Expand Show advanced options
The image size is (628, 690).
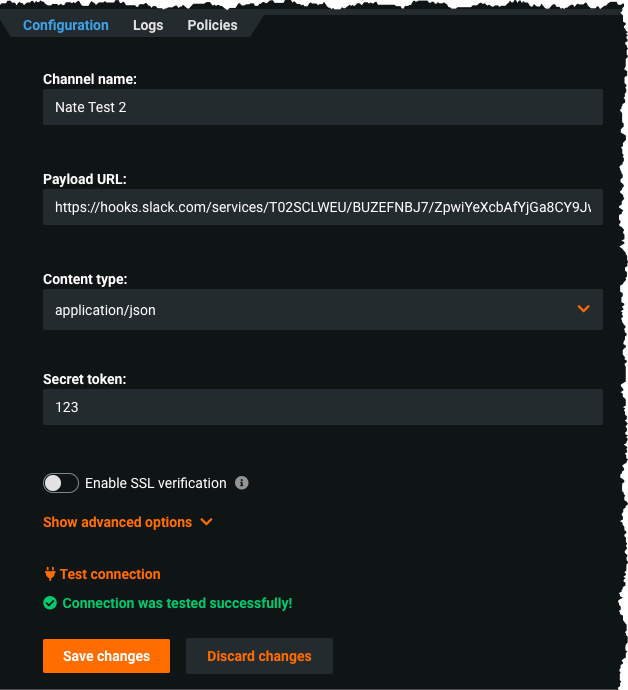(x=117, y=522)
